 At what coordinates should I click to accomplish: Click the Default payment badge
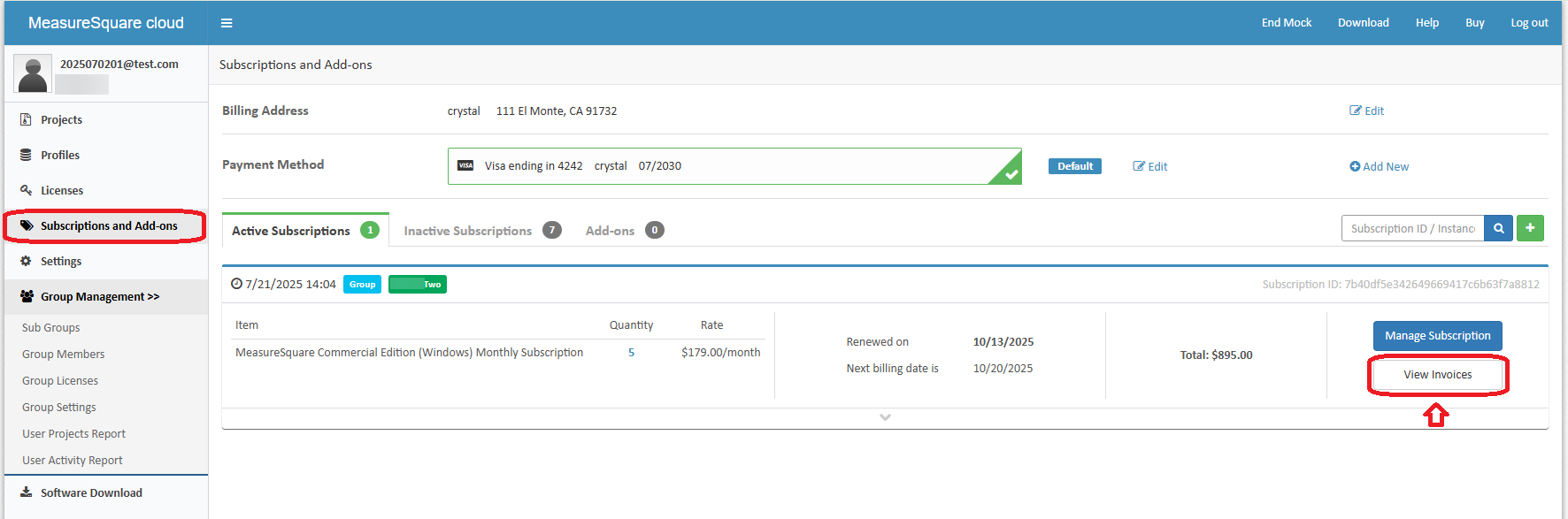pos(1075,166)
